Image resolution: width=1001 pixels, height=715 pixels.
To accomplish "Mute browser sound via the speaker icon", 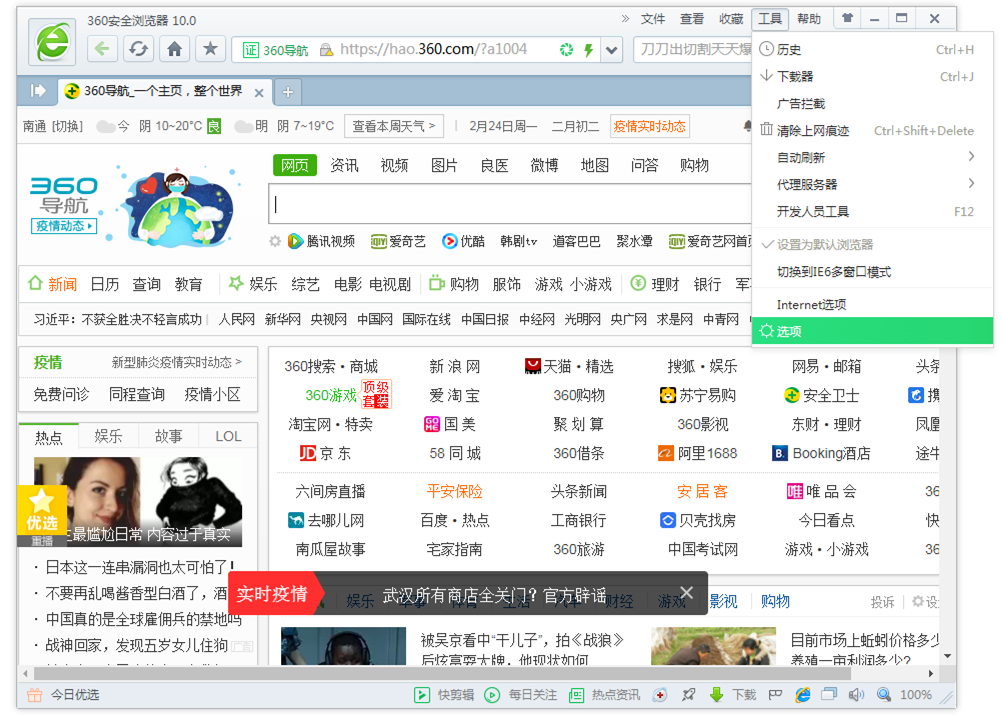I will [855, 695].
